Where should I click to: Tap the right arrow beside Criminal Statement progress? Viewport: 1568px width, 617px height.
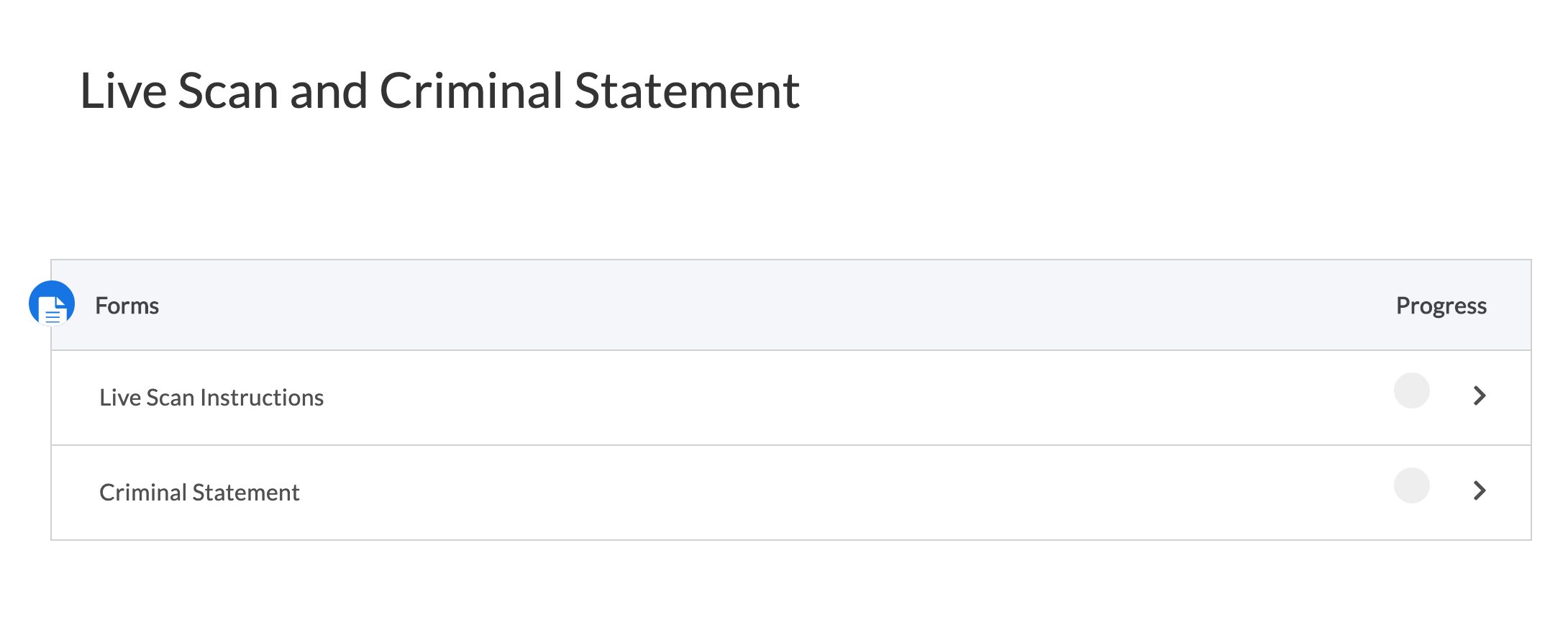(1479, 490)
